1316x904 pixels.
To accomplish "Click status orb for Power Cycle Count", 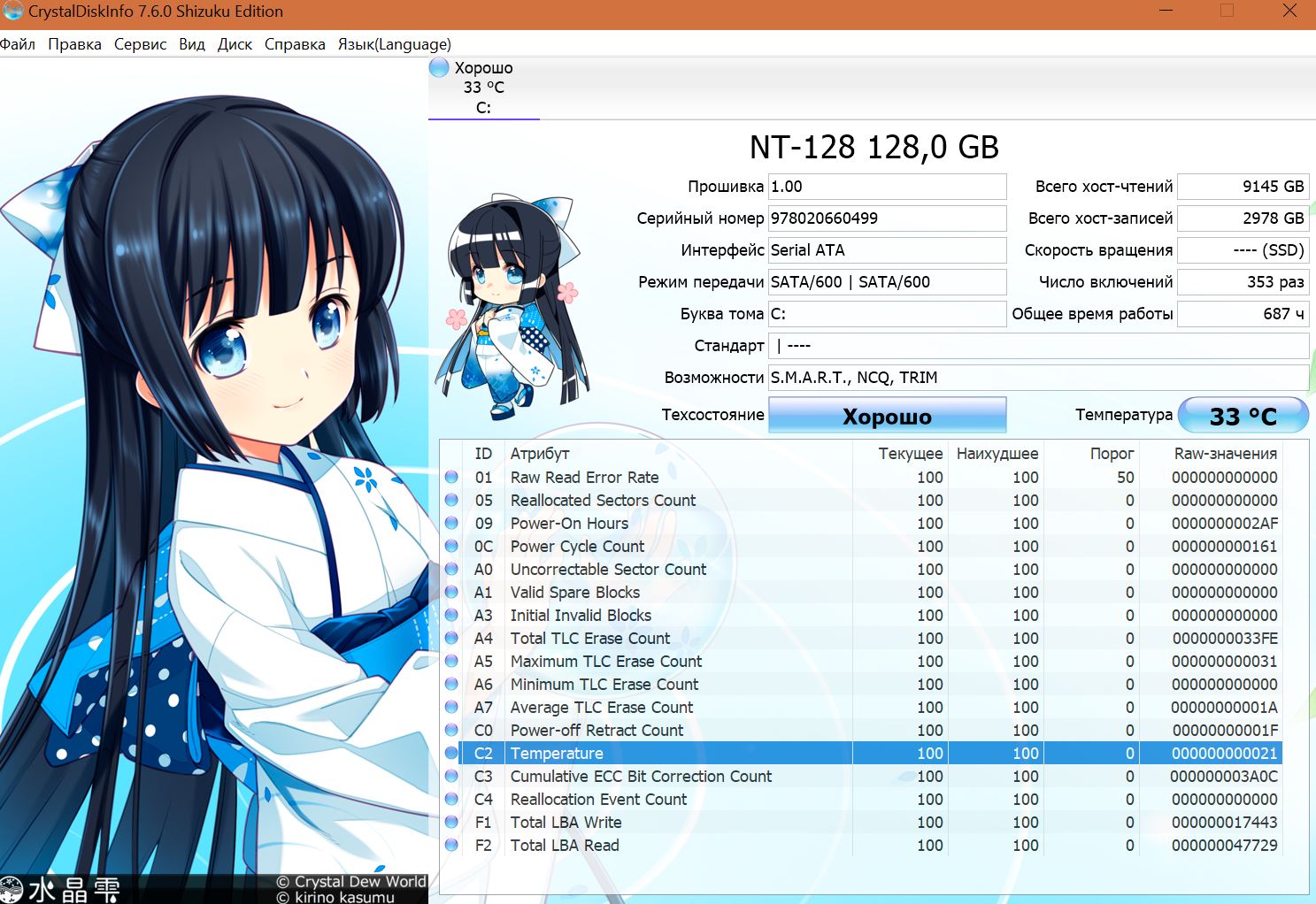I will pyautogui.click(x=451, y=547).
